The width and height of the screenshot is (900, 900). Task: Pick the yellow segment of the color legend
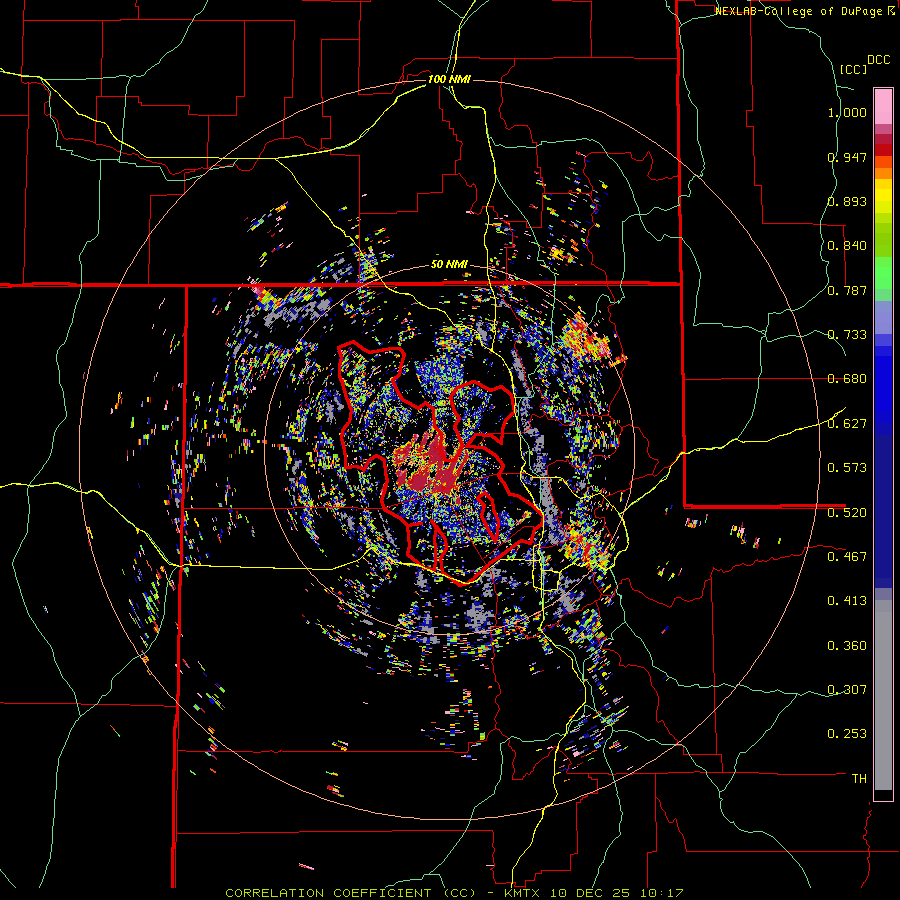[883, 197]
